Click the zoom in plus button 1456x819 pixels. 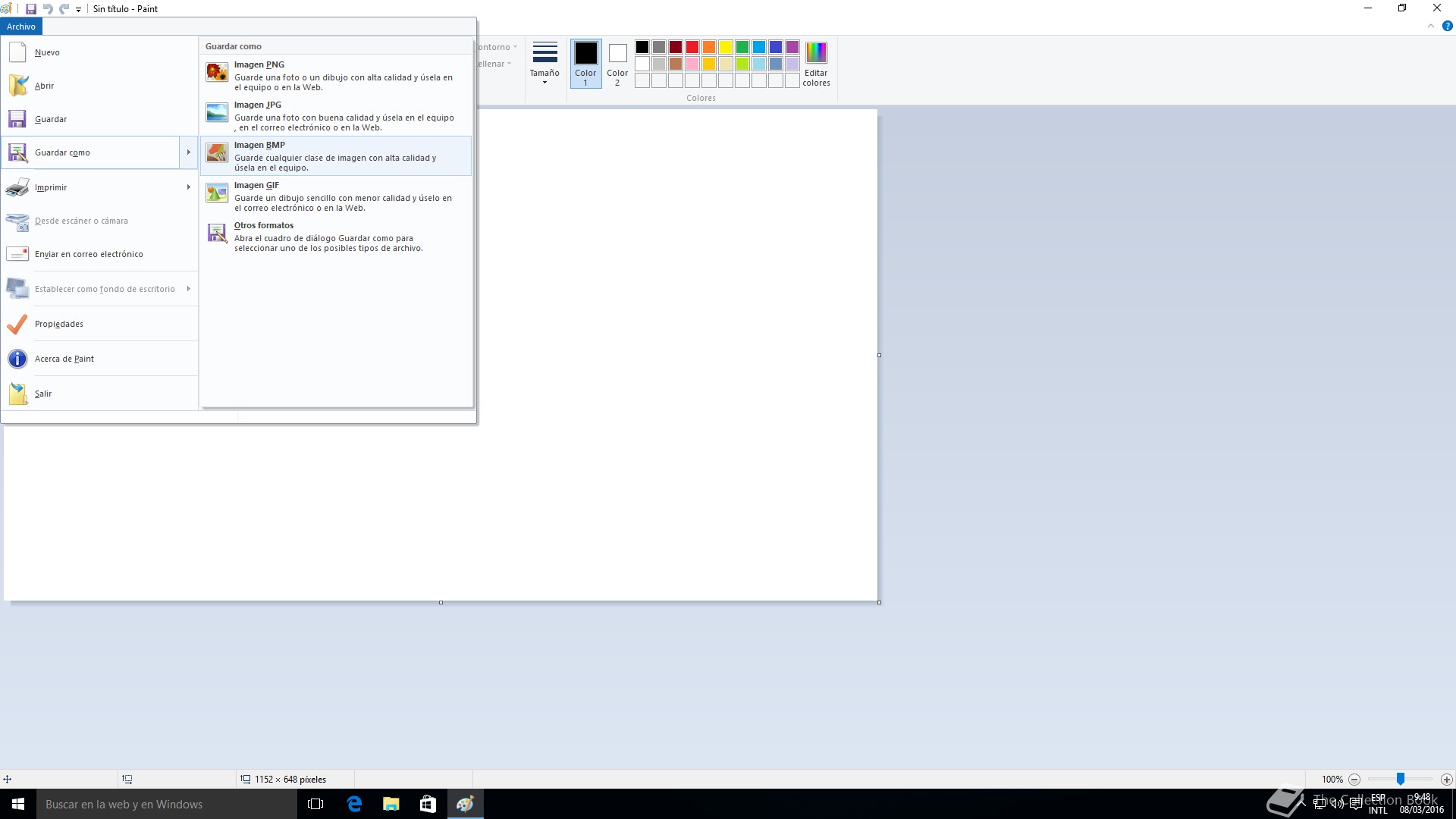click(x=1446, y=779)
